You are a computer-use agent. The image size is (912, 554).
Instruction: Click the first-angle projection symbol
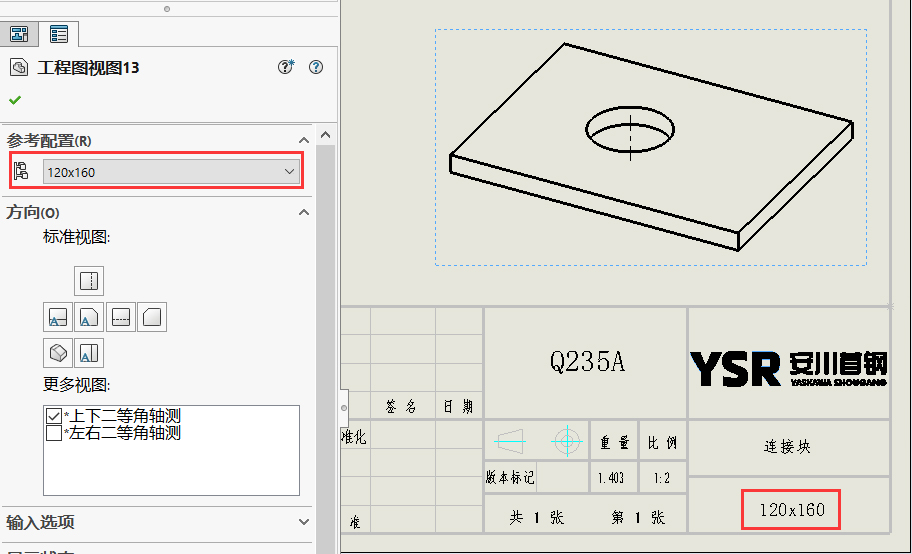(x=537, y=441)
